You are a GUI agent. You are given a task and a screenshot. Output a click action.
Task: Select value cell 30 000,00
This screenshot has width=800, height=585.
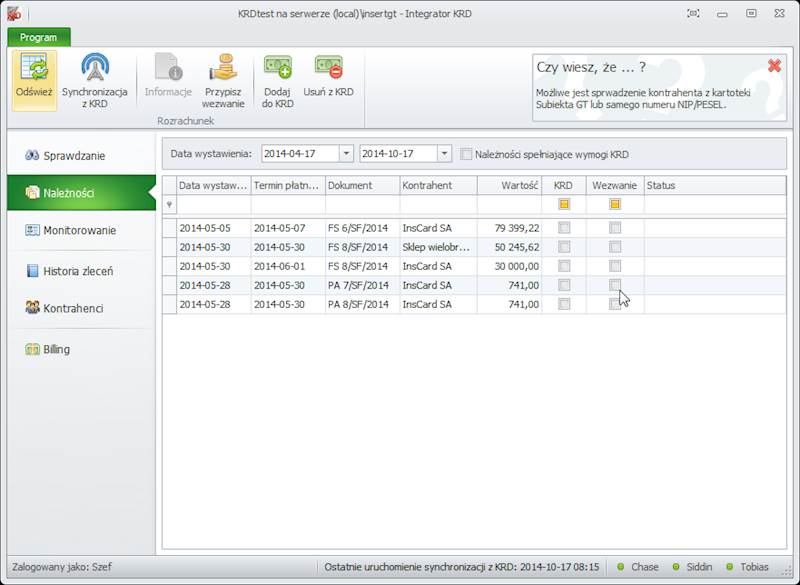510,266
